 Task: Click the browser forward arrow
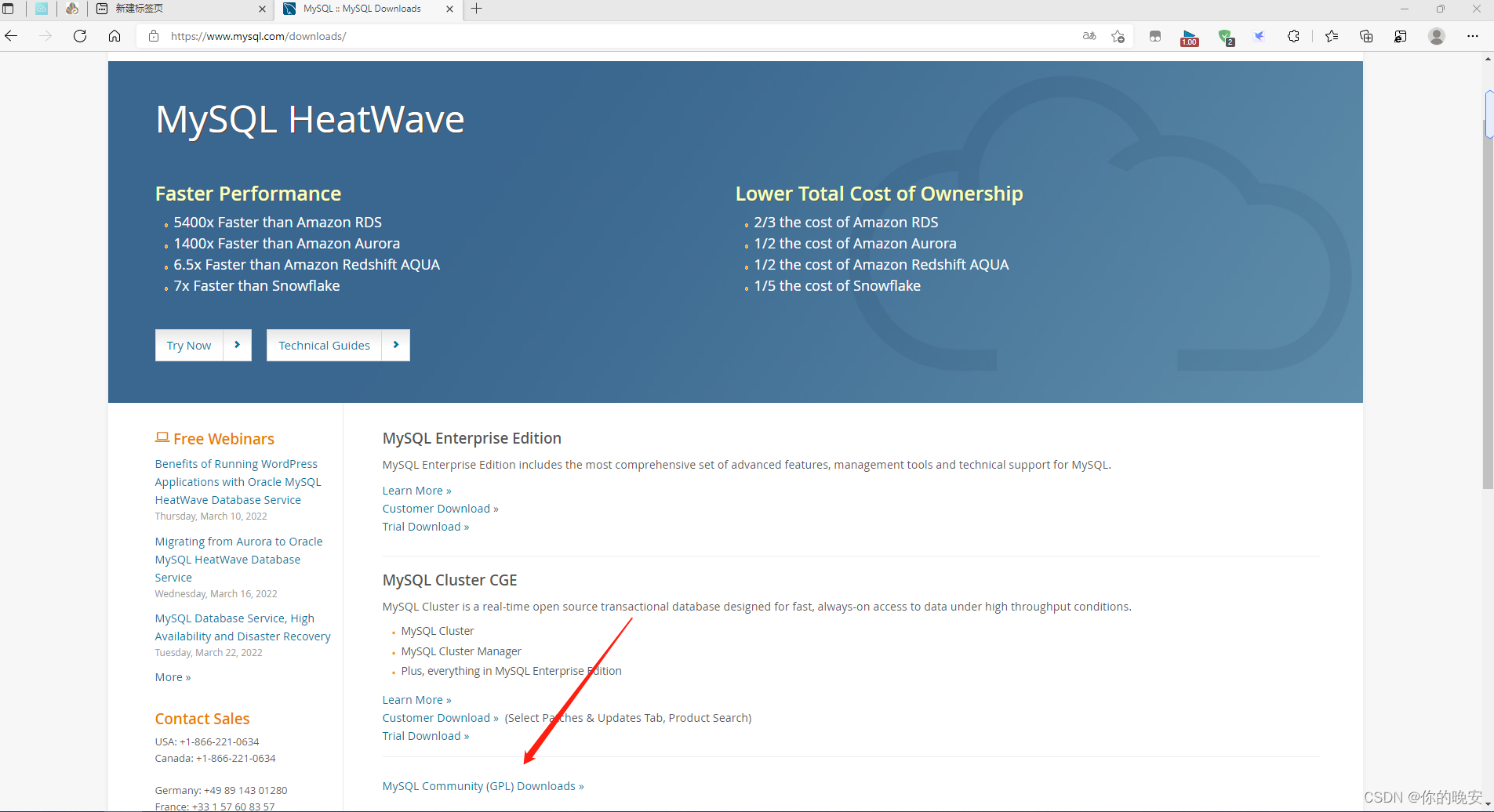point(45,36)
